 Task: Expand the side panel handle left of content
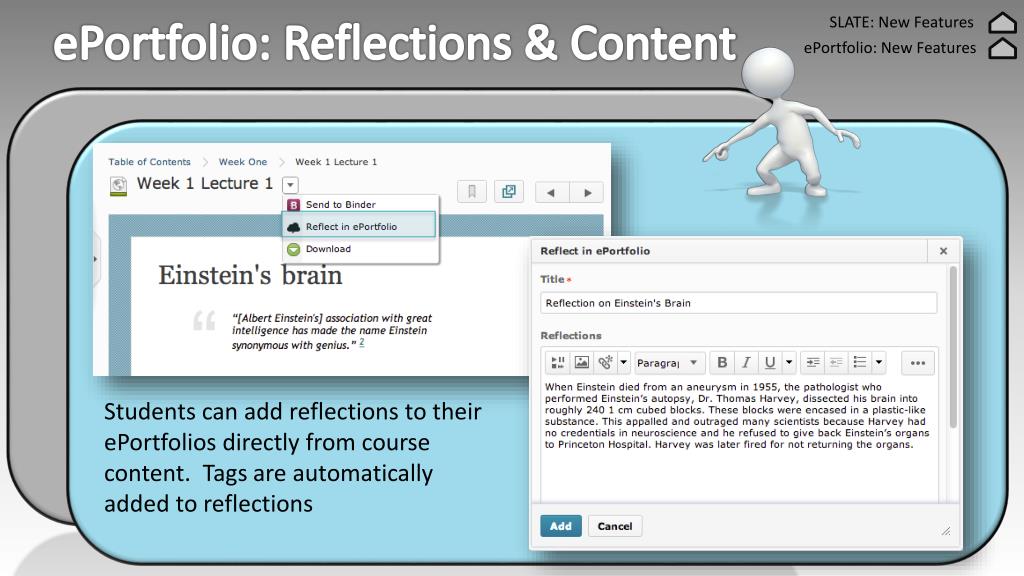click(x=96, y=259)
